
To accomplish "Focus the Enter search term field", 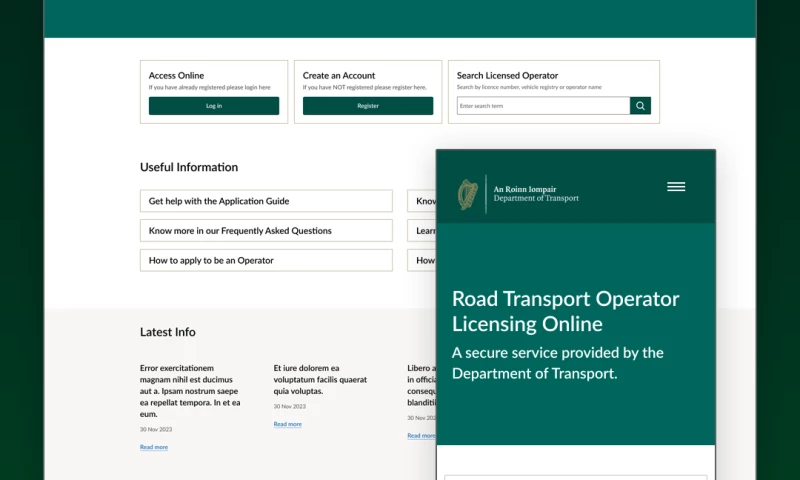I will (x=543, y=106).
